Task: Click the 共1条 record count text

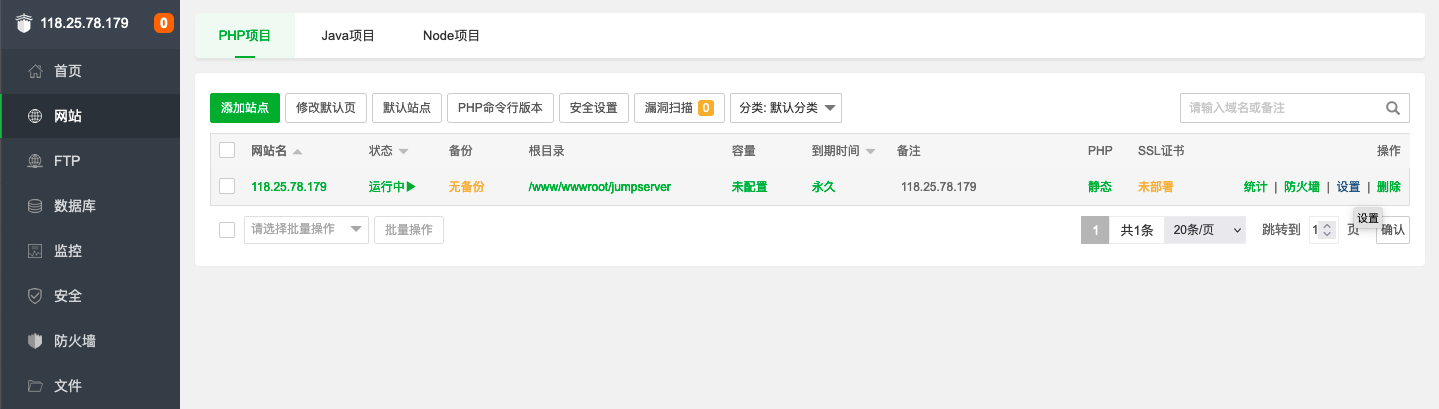Action: (x=1137, y=230)
